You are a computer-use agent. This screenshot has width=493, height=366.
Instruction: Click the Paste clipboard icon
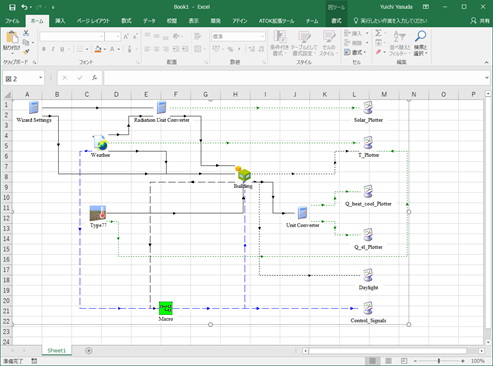tap(12, 37)
